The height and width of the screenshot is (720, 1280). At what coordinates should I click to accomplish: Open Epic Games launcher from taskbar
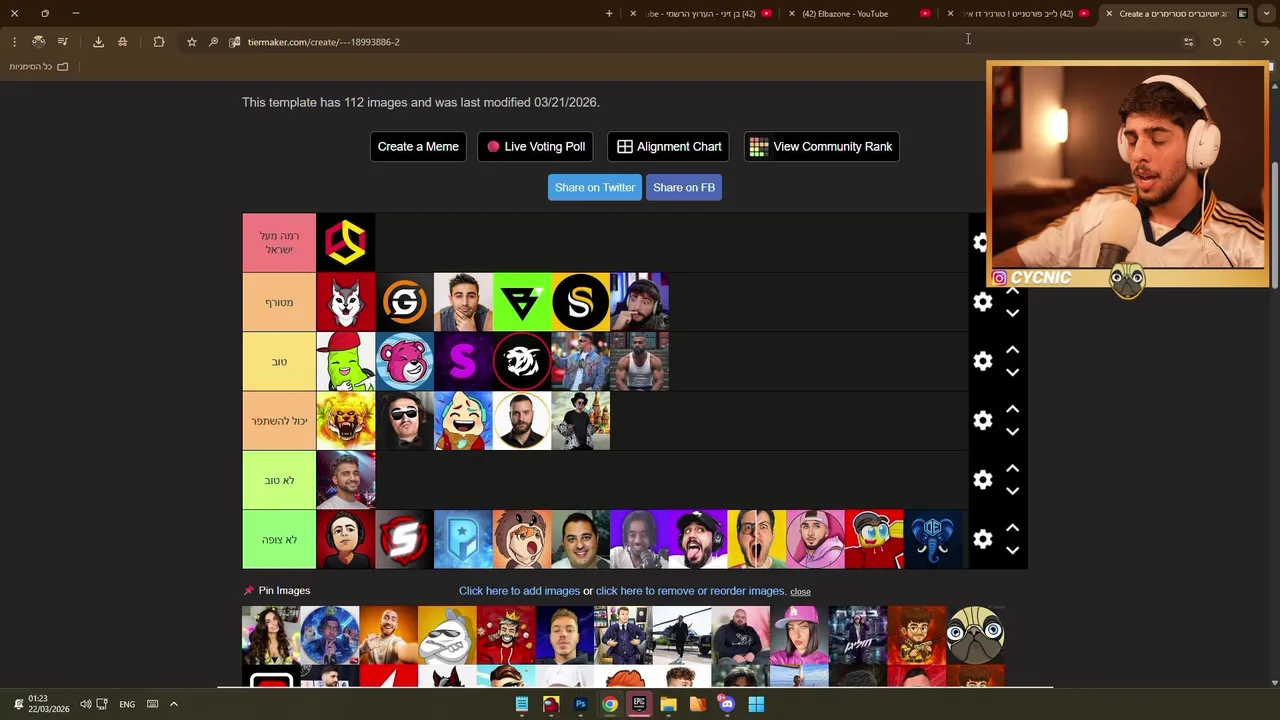[x=639, y=704]
